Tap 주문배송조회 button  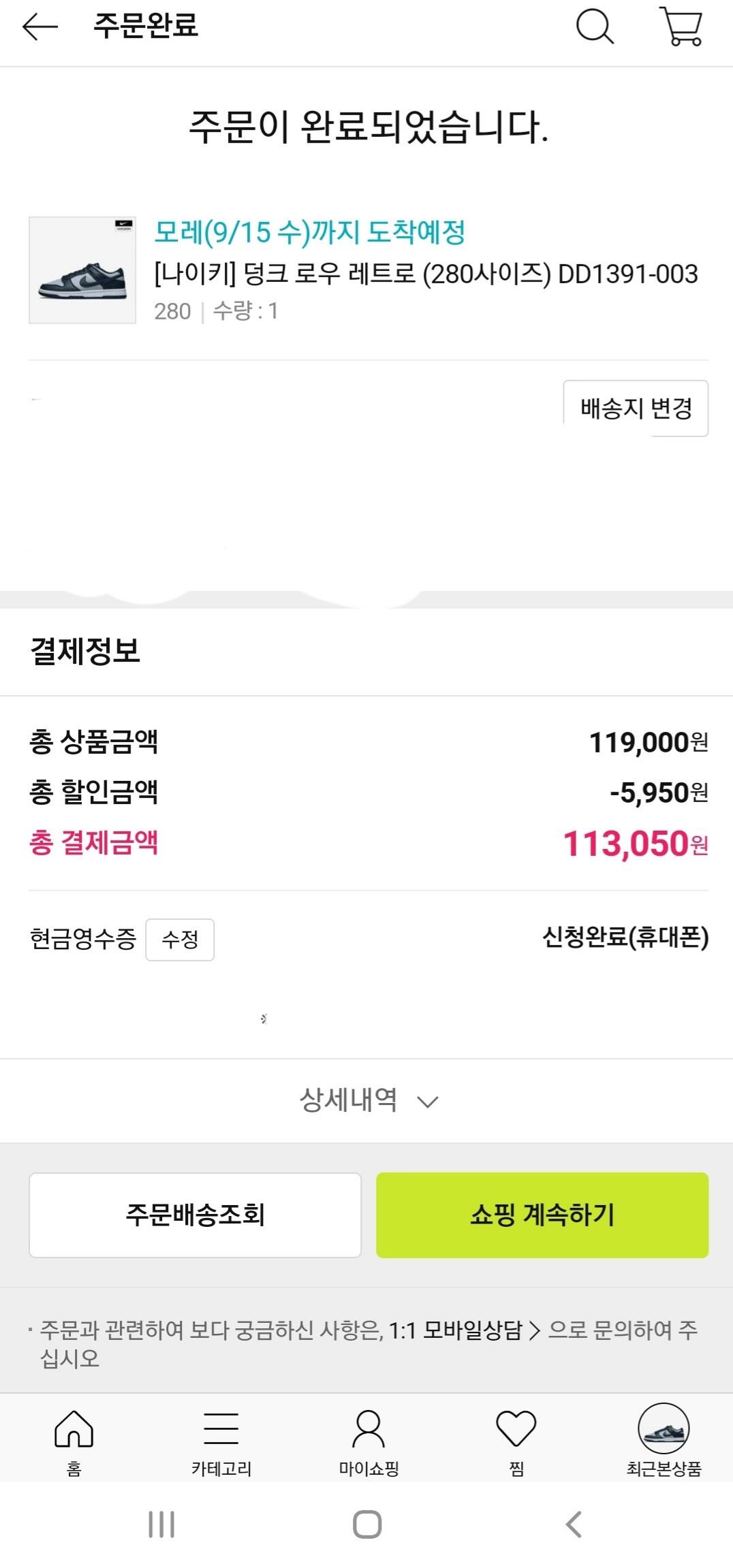[195, 1215]
